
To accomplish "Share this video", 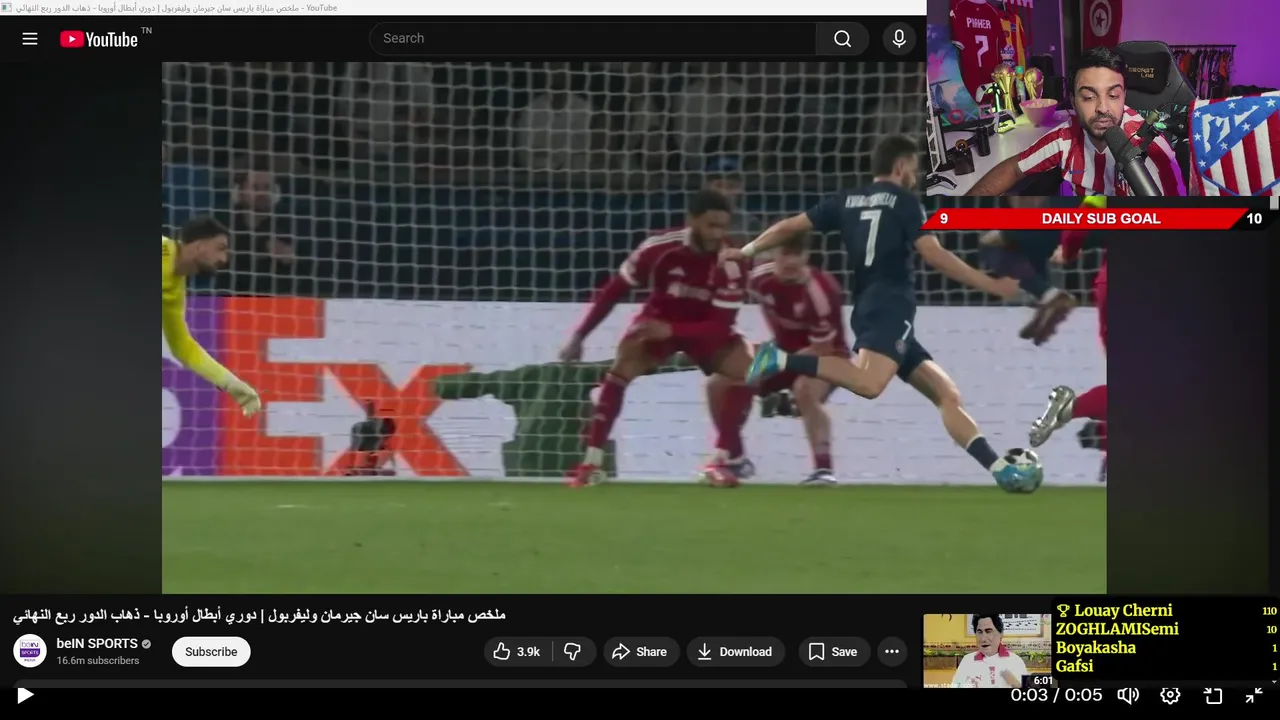I will pyautogui.click(x=640, y=652).
